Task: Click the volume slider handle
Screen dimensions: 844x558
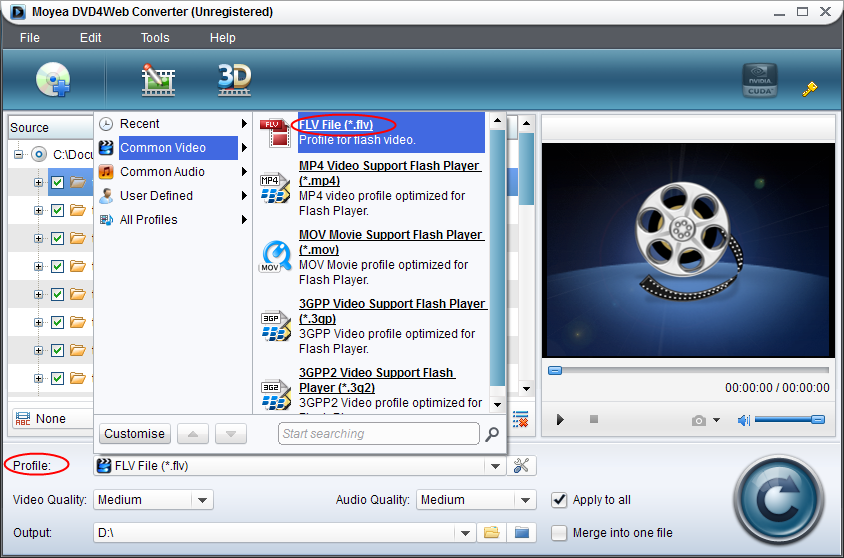Action: point(817,420)
